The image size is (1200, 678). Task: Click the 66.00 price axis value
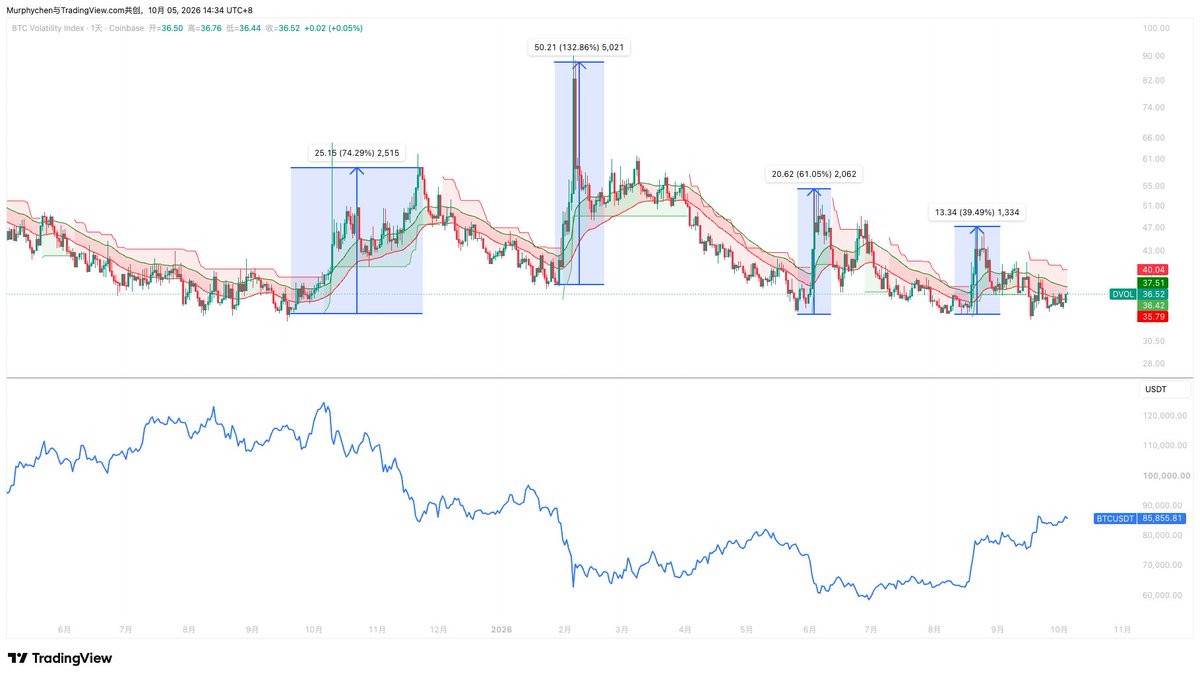1154,138
